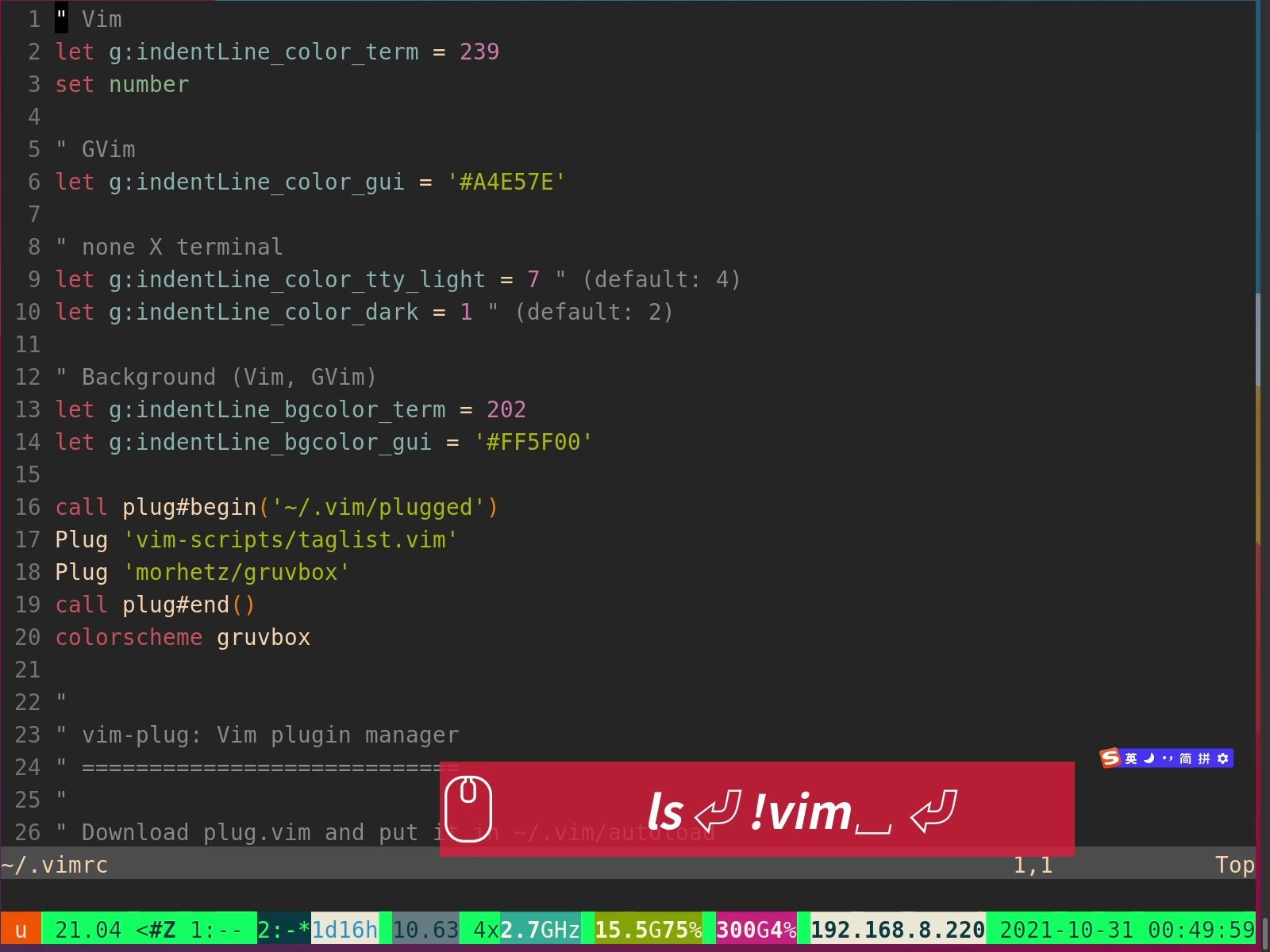Click the date 2021-10-31 in status bar
This screenshot has height=952, width=1270.
[x=1066, y=930]
